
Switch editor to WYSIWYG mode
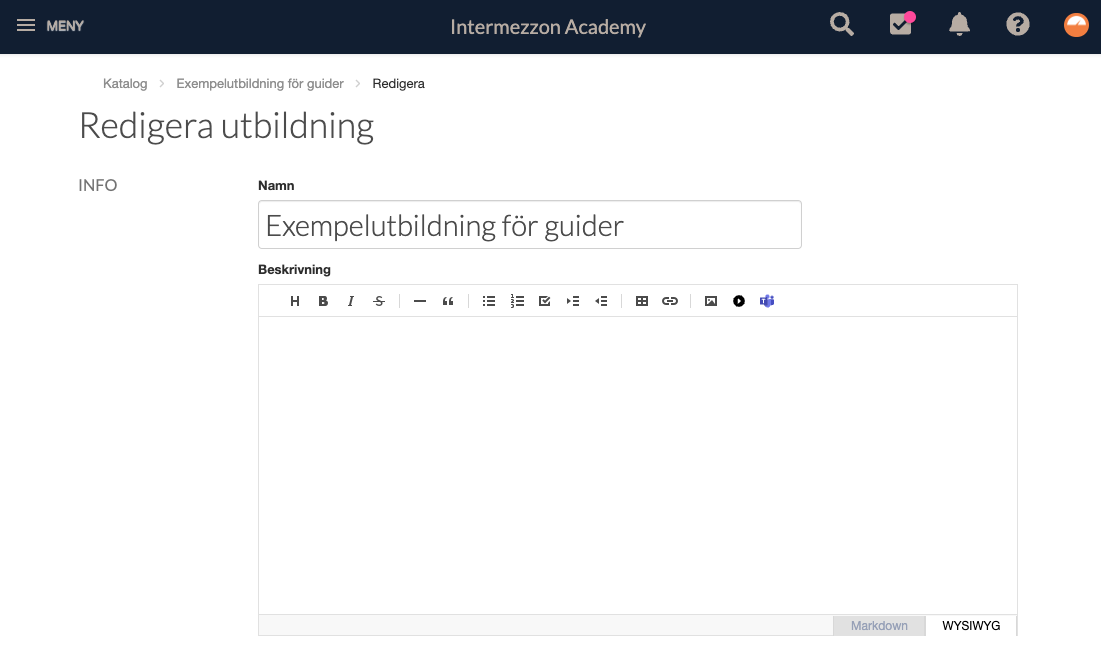click(x=971, y=625)
